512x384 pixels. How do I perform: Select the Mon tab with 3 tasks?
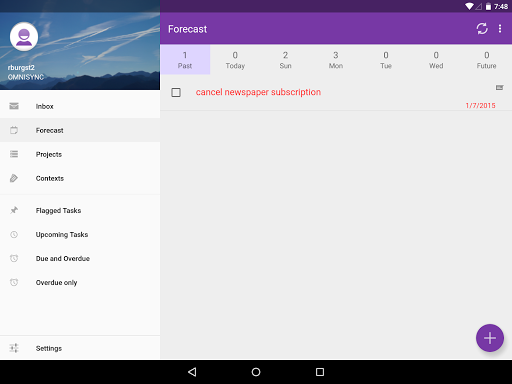point(336,60)
